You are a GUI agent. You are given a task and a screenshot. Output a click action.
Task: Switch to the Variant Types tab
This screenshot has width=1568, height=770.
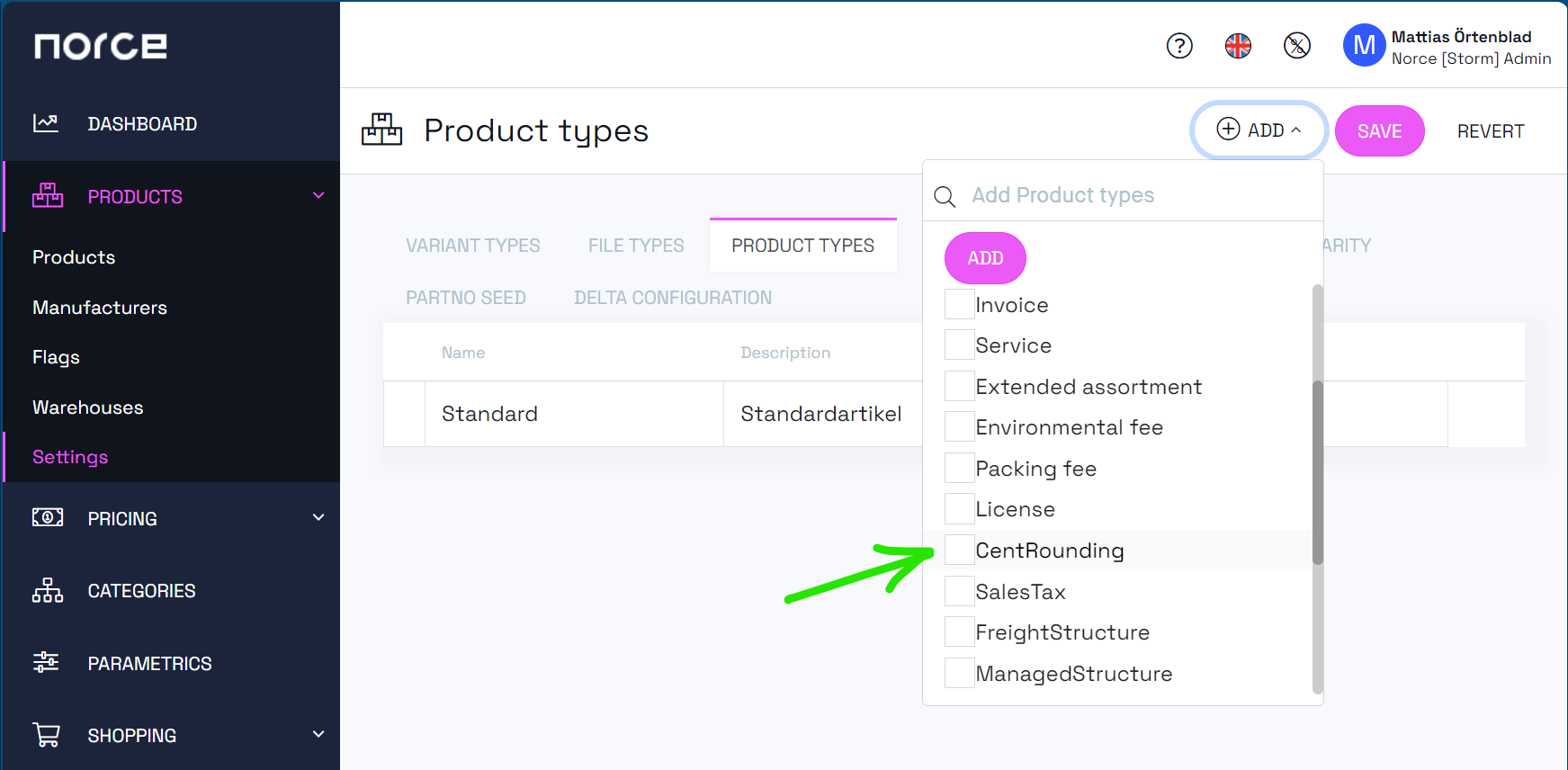pyautogui.click(x=472, y=246)
